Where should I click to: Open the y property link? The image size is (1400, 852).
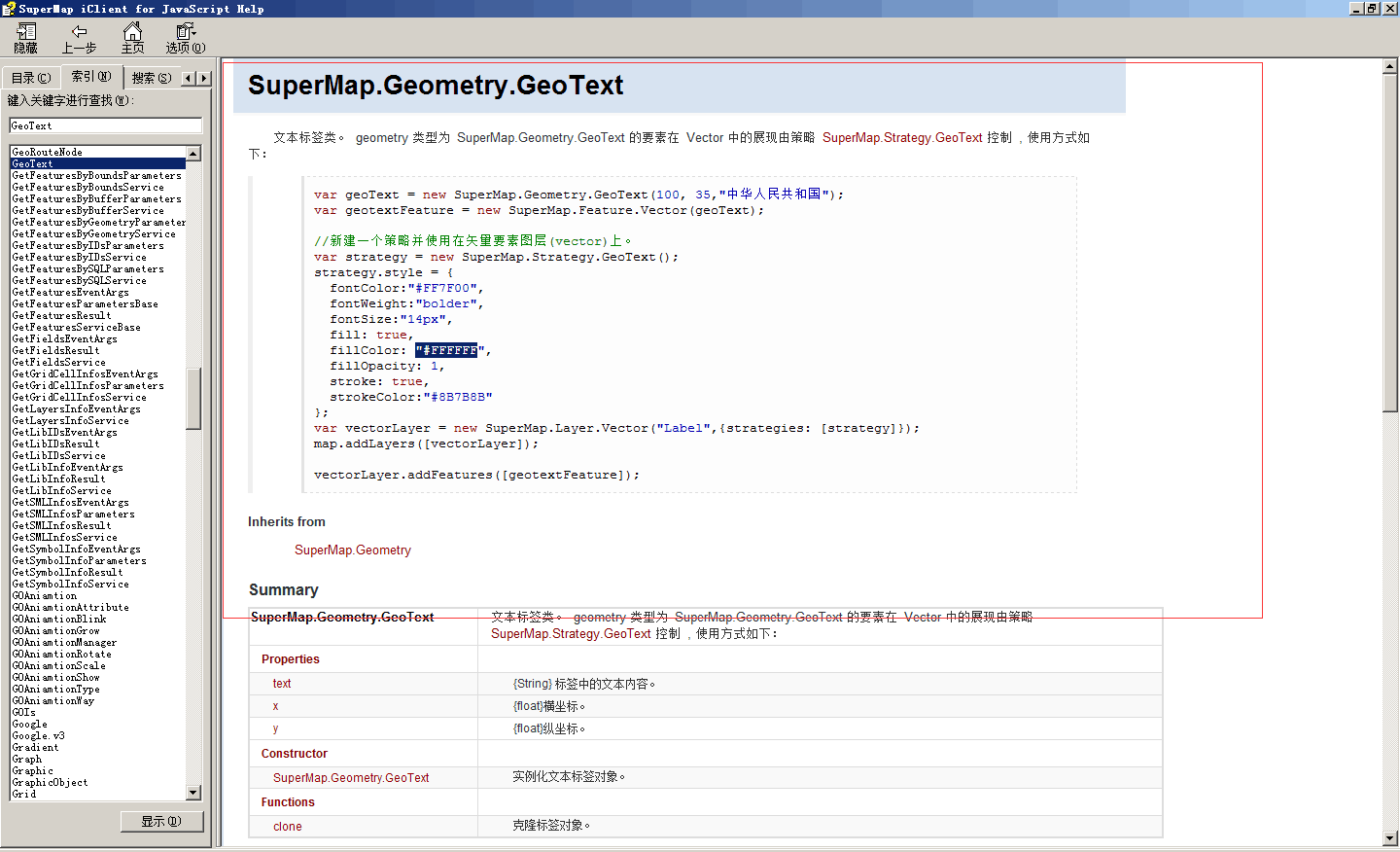(x=276, y=728)
